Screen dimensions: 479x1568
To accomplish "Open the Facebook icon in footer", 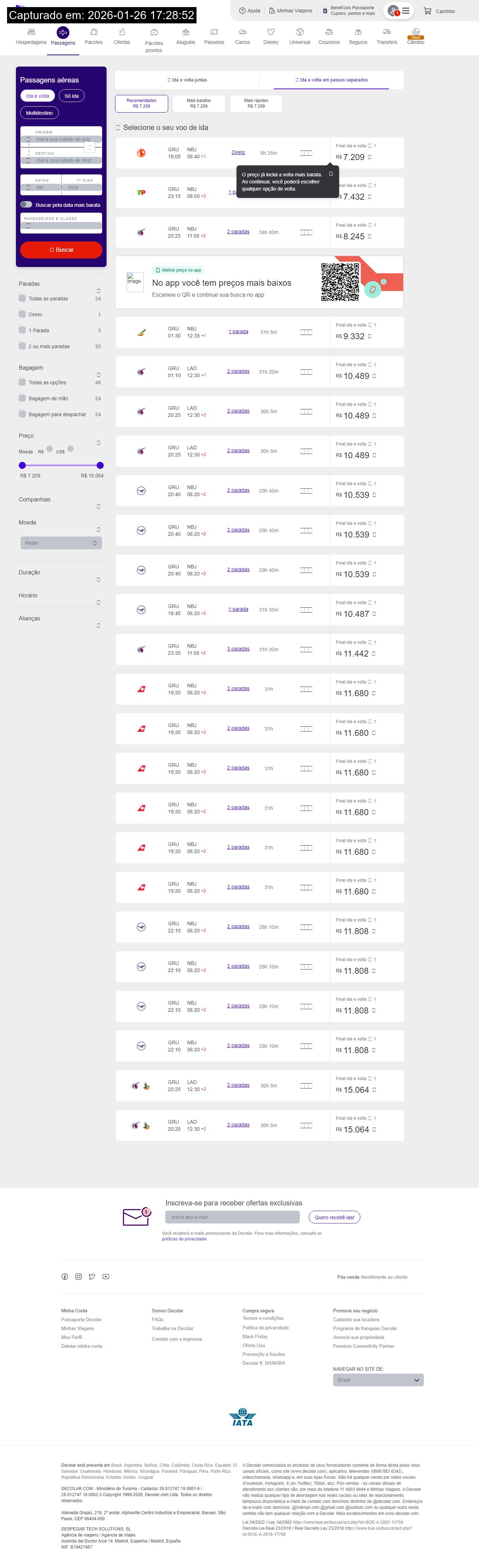I will [x=64, y=1277].
